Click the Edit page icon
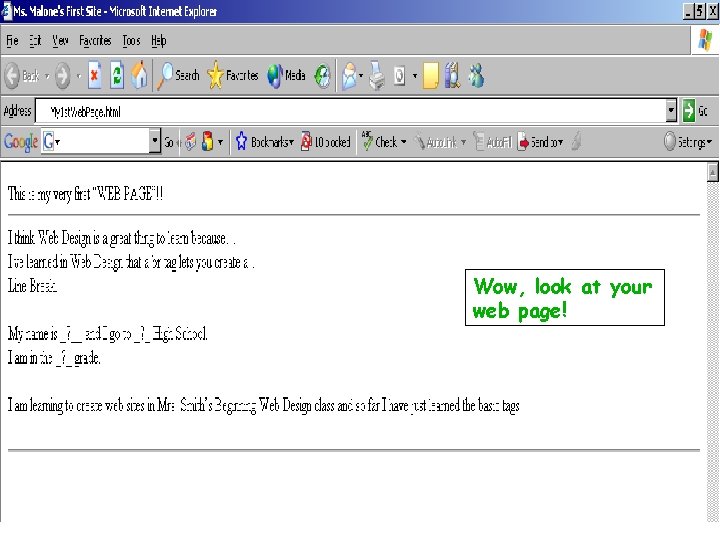The width and height of the screenshot is (720, 540). tap(399, 76)
